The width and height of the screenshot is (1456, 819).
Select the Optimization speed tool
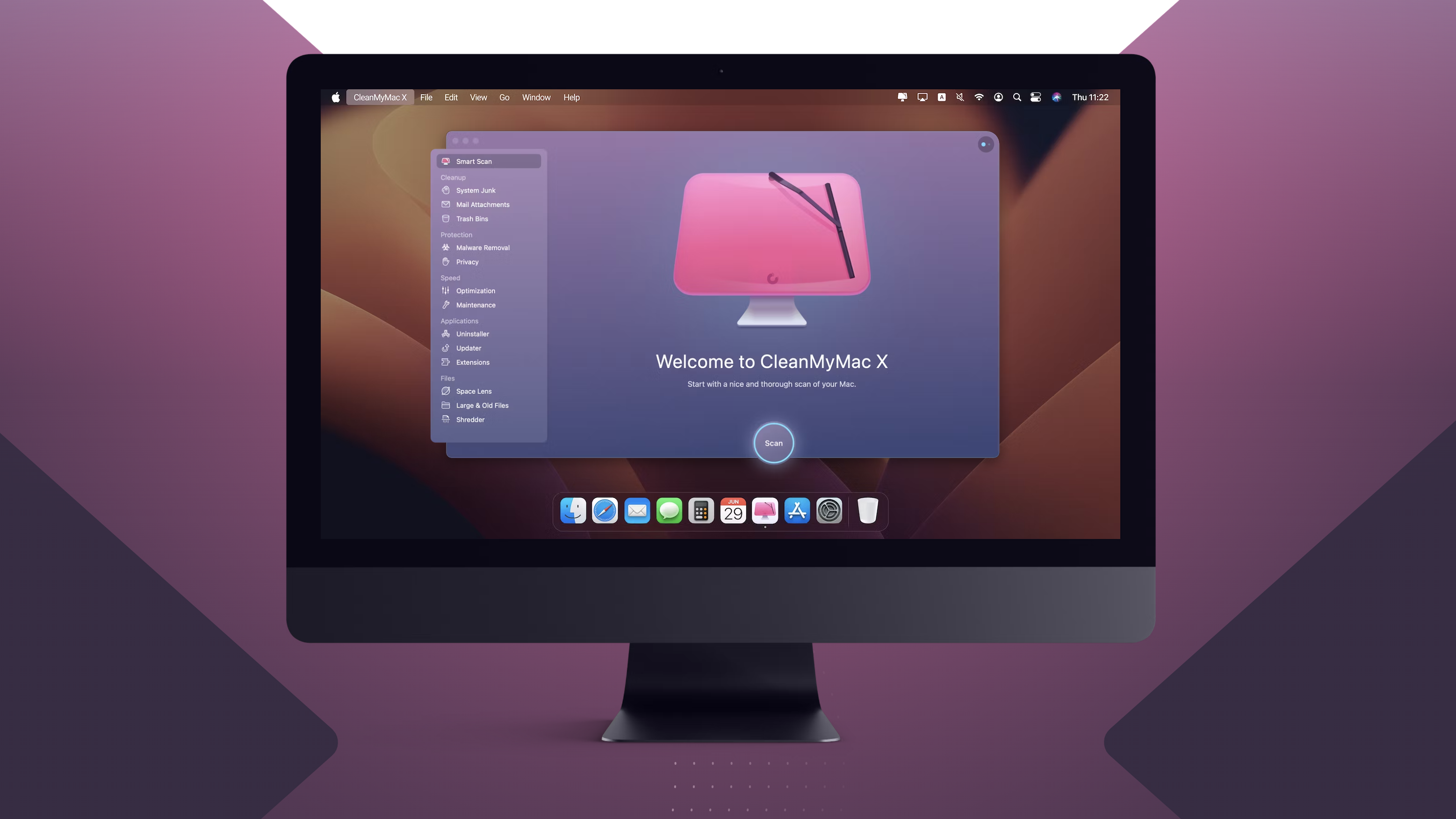coord(475,290)
